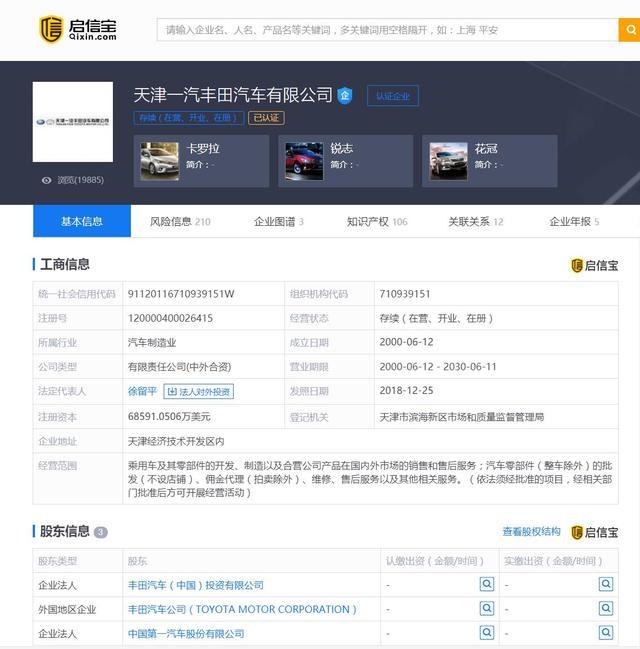View 认缴出资 details for 中国第一汽车股份有限公司
Image resolution: width=640 pixels, height=649 pixels.
487,632
